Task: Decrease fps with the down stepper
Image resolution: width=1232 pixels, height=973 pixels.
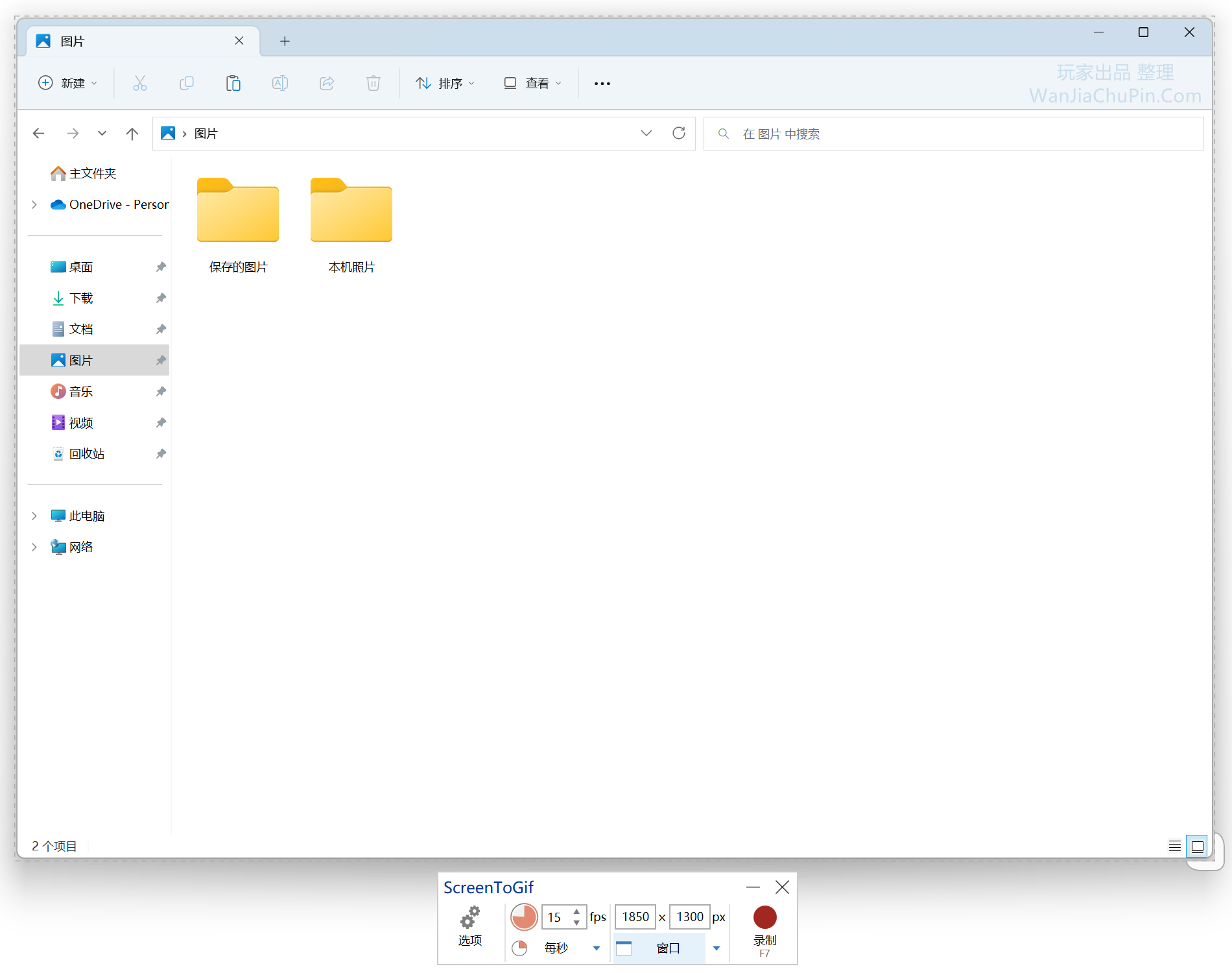Action: coord(576,922)
